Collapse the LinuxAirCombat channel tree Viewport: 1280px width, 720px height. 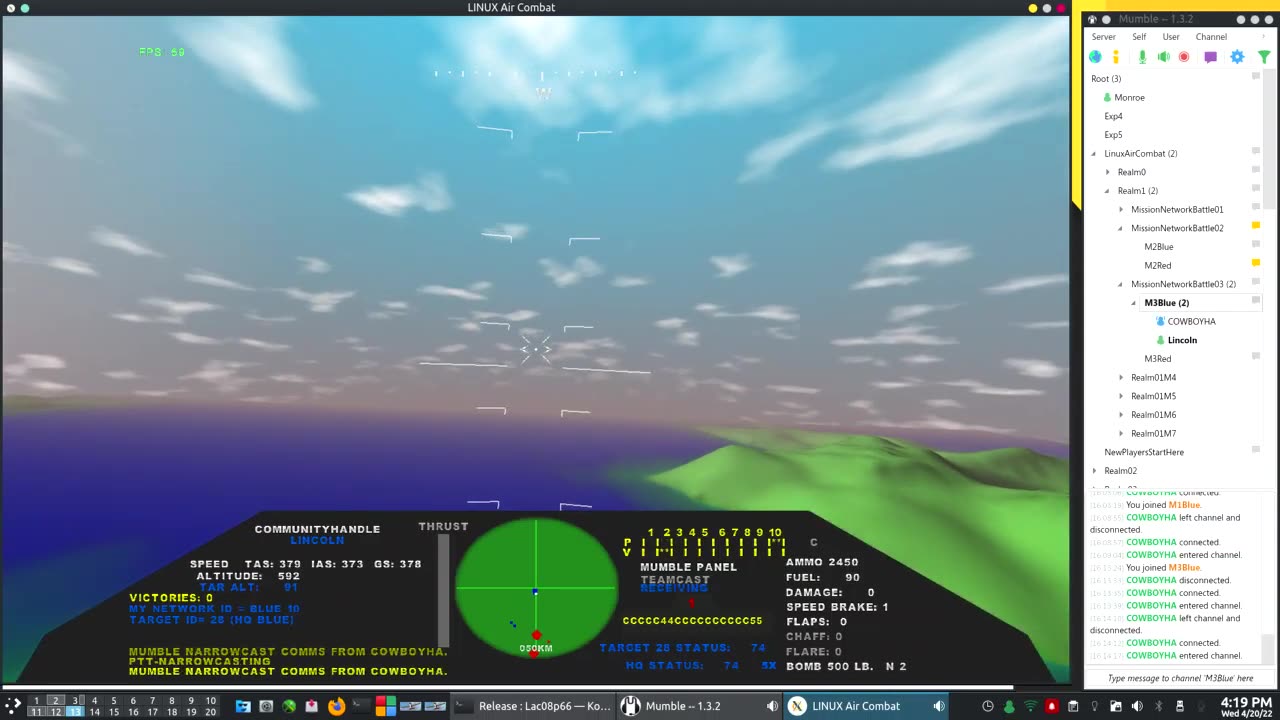pos(1094,154)
